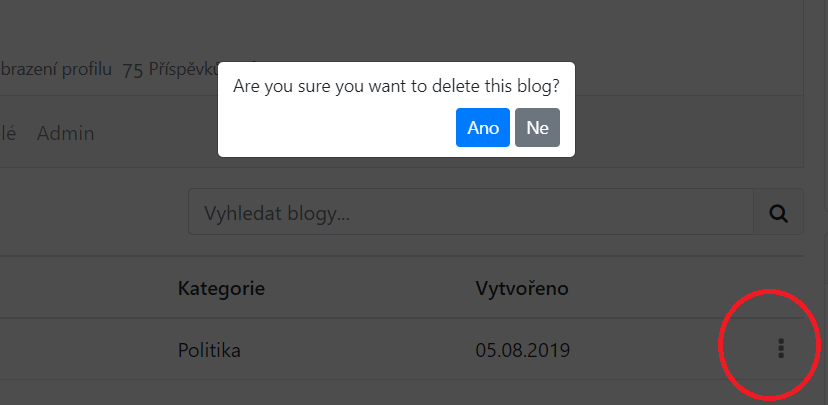Open the three-dot actions menu for the blog
Viewport: 828px width, 405px height.
tap(781, 349)
